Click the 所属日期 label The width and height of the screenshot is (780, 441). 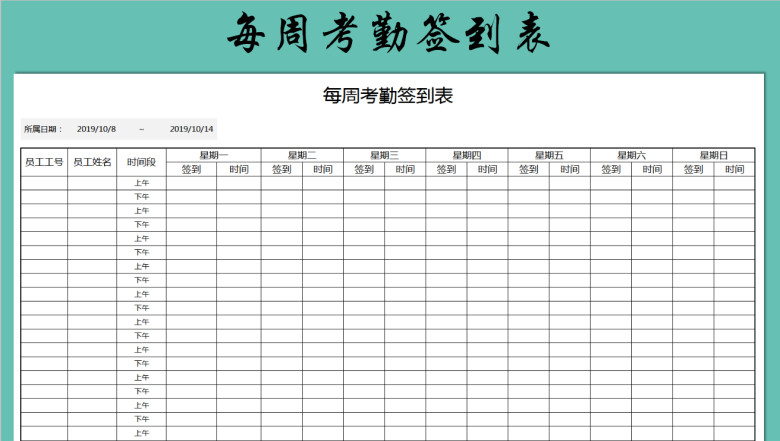(x=43, y=129)
